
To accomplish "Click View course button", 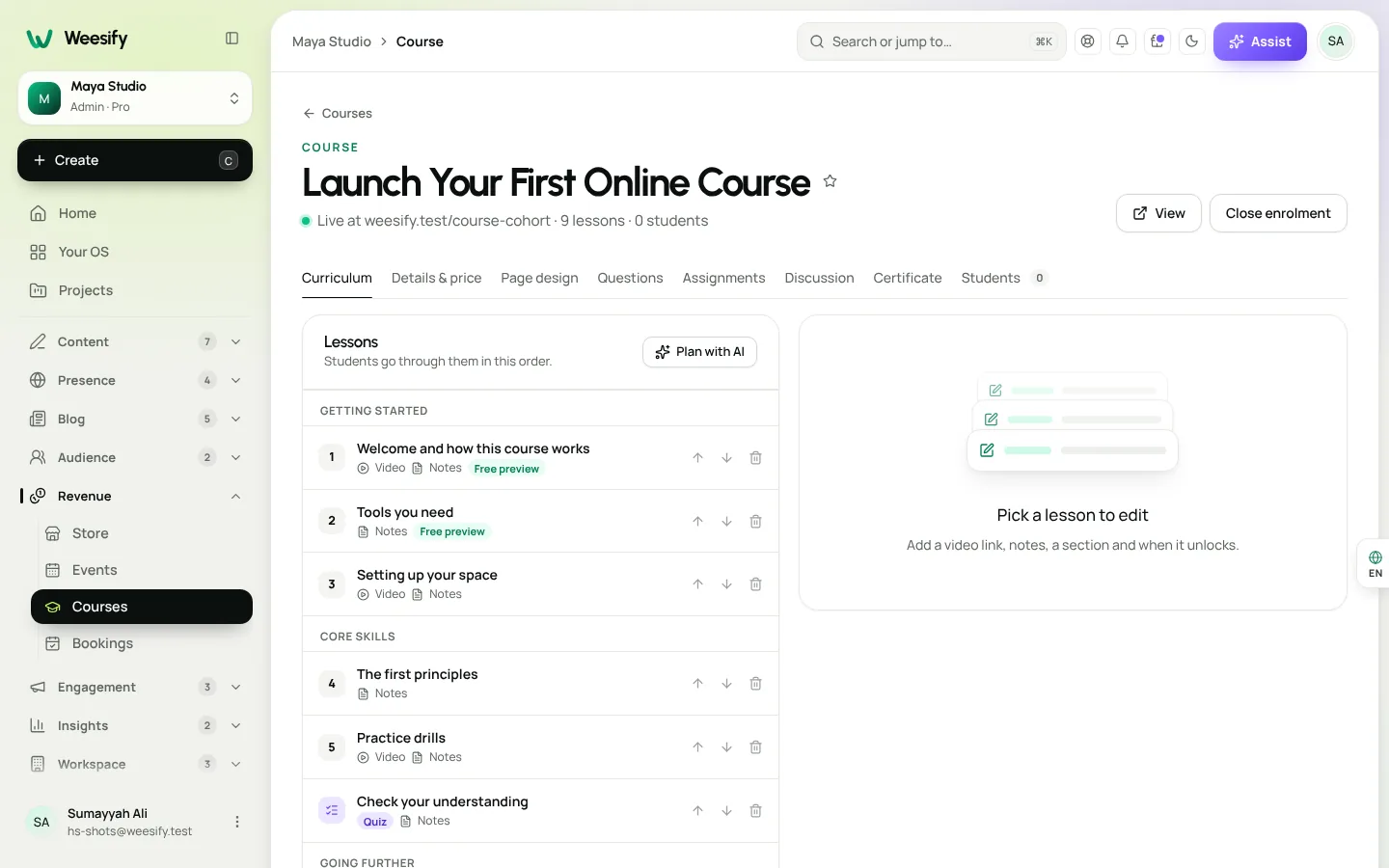I will point(1158,213).
